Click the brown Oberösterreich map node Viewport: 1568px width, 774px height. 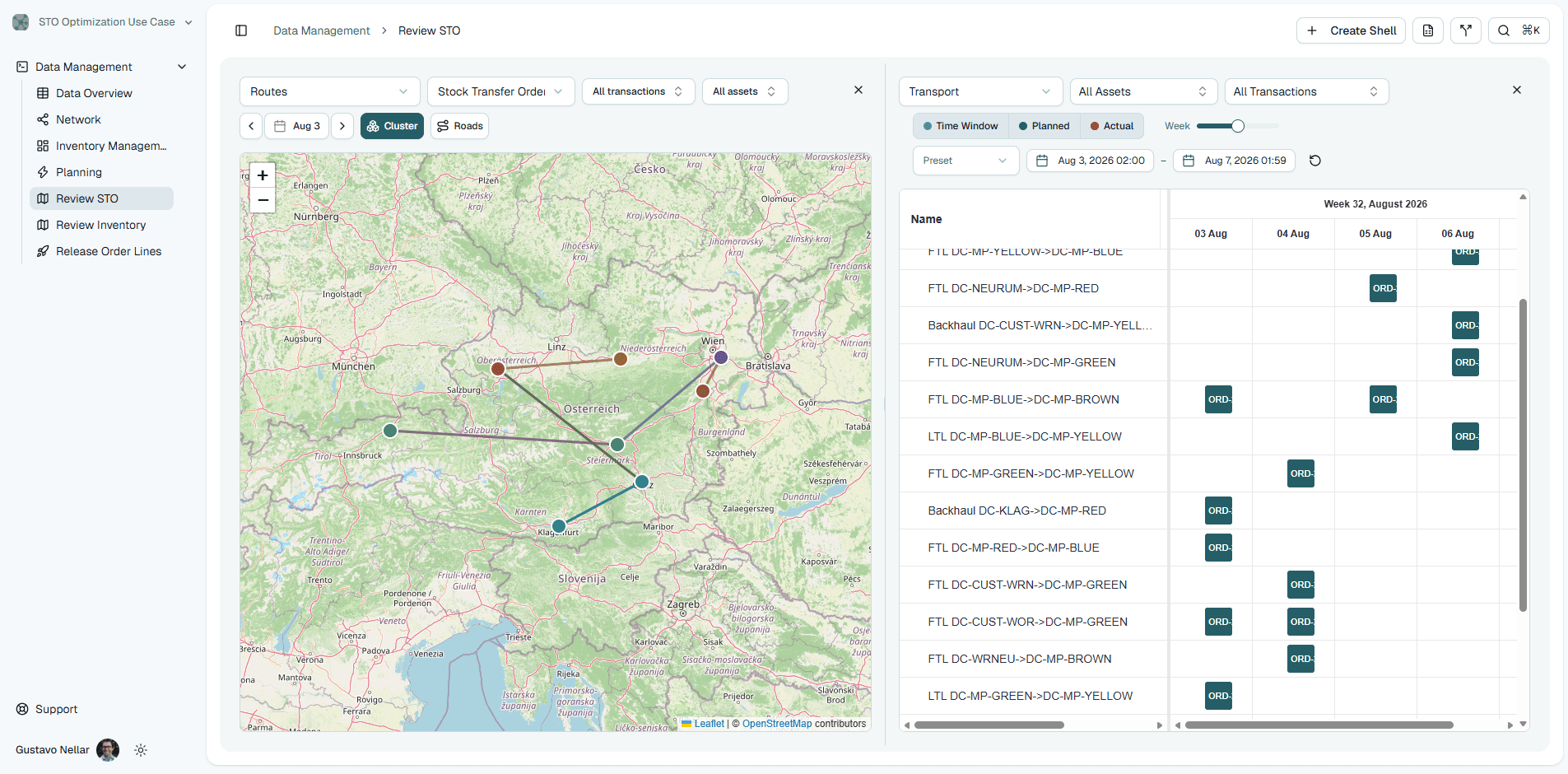click(498, 369)
